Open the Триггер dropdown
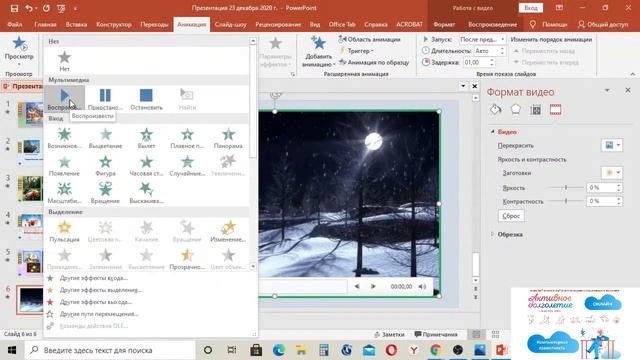640x360 pixels. (x=356, y=51)
